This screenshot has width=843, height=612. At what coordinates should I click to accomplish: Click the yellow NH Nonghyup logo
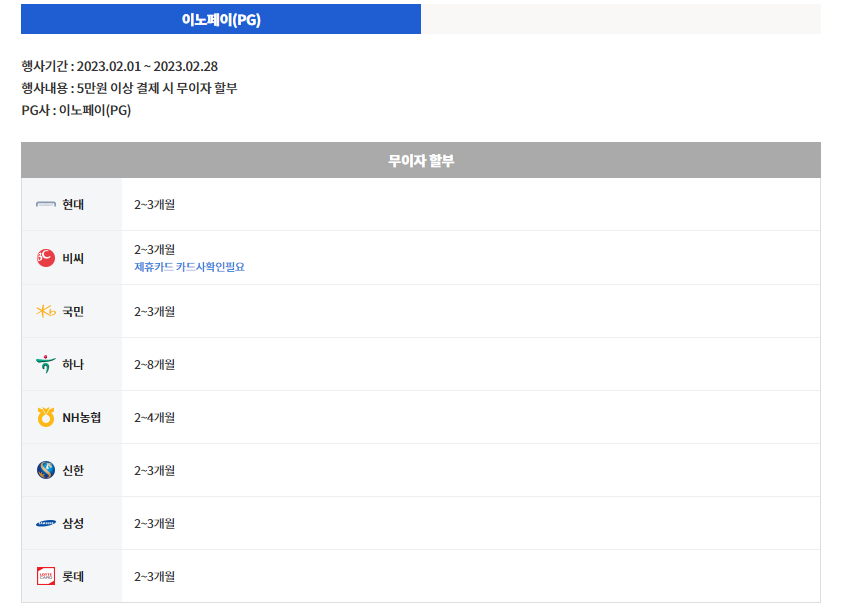46,417
